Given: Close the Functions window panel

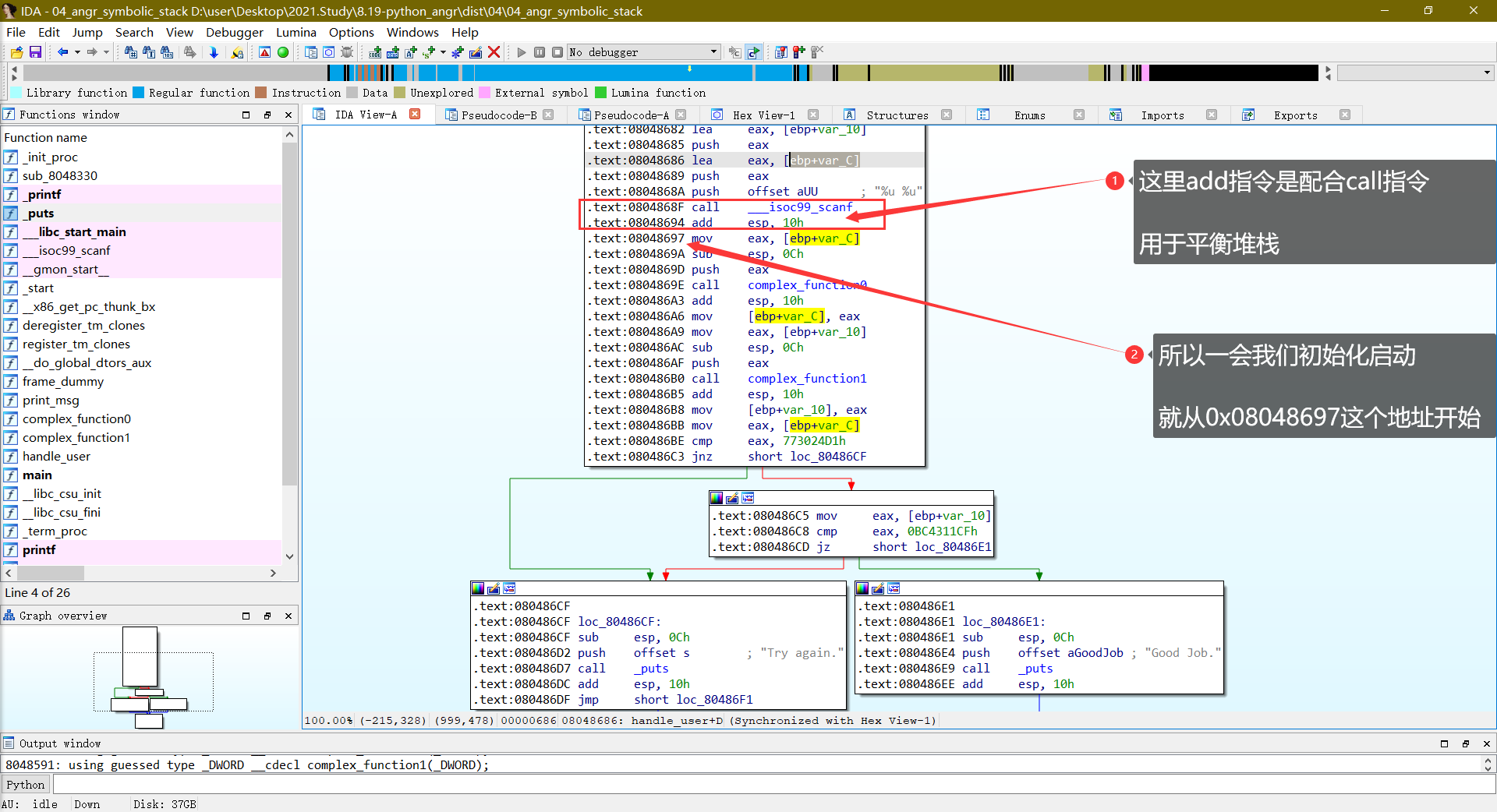Looking at the screenshot, I should coord(288,115).
